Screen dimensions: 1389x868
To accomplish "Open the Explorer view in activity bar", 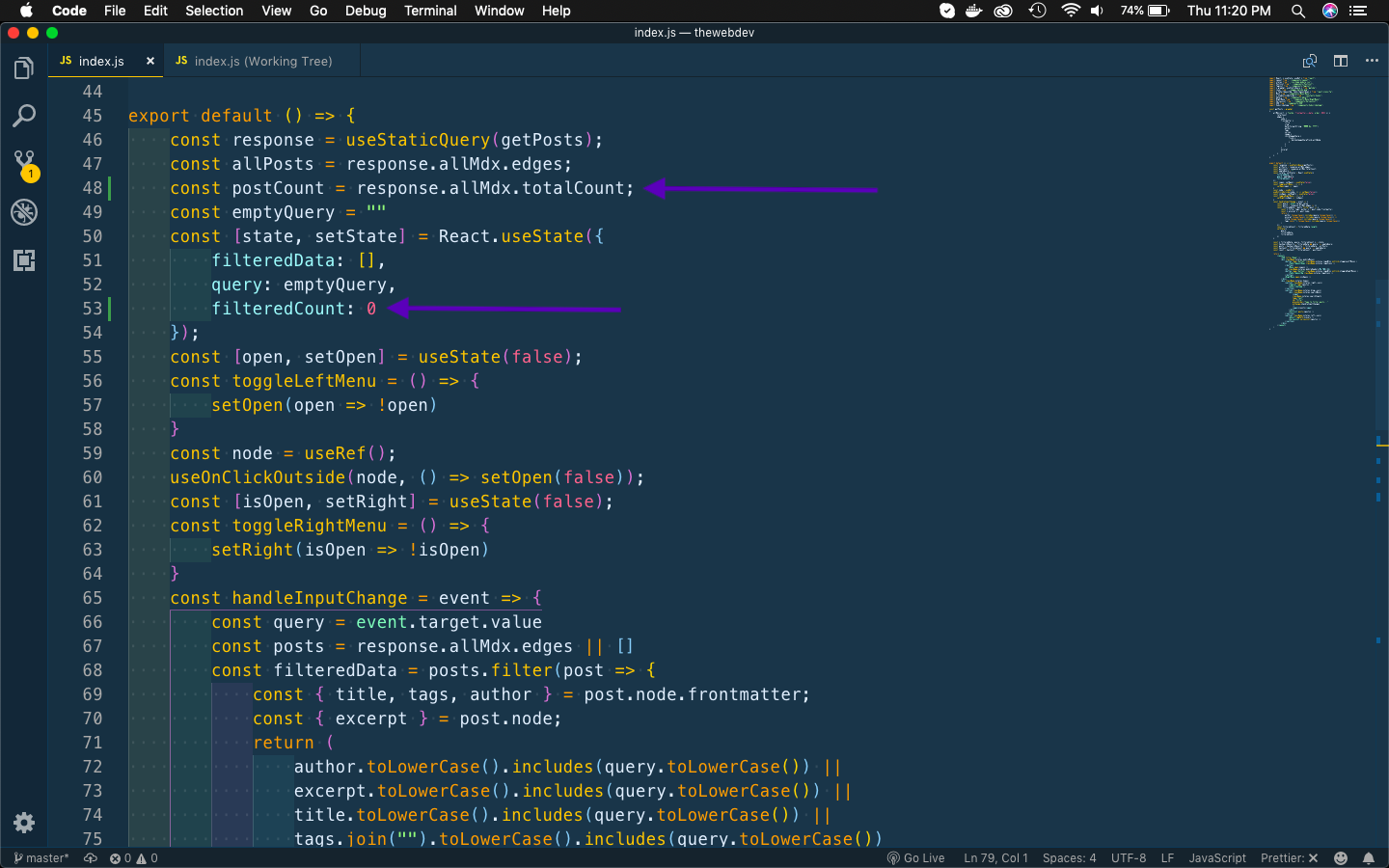I will (24, 68).
